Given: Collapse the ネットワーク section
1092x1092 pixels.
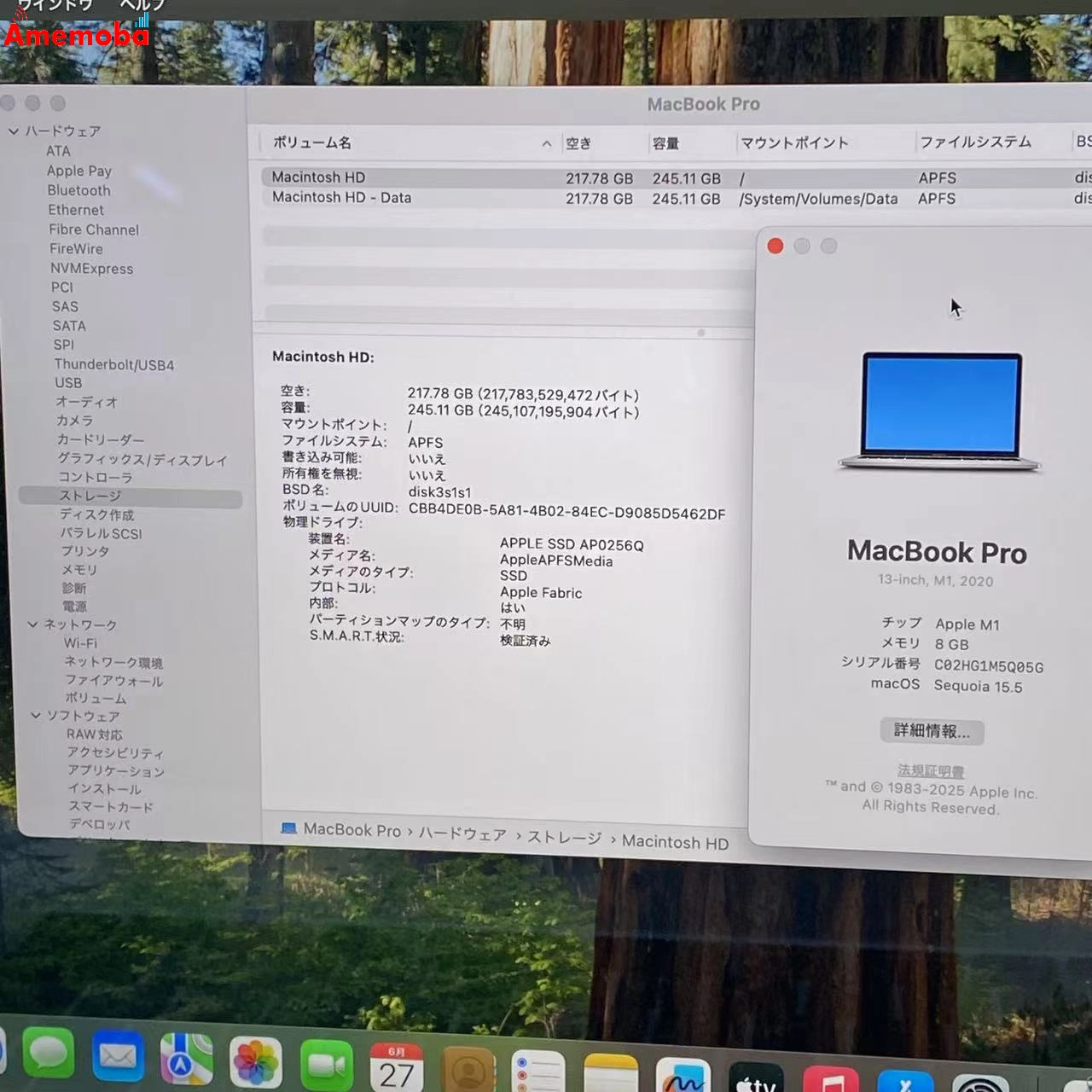Looking at the screenshot, I should [x=35, y=624].
